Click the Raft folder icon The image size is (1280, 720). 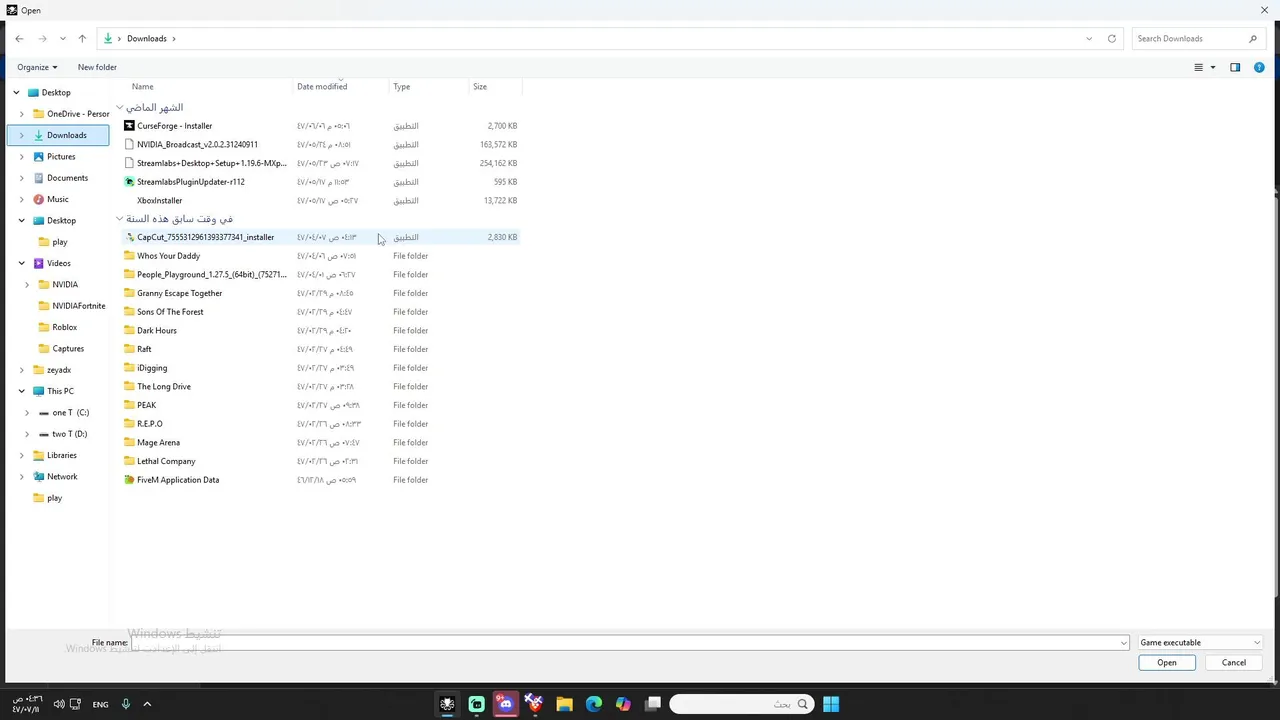pos(129,349)
